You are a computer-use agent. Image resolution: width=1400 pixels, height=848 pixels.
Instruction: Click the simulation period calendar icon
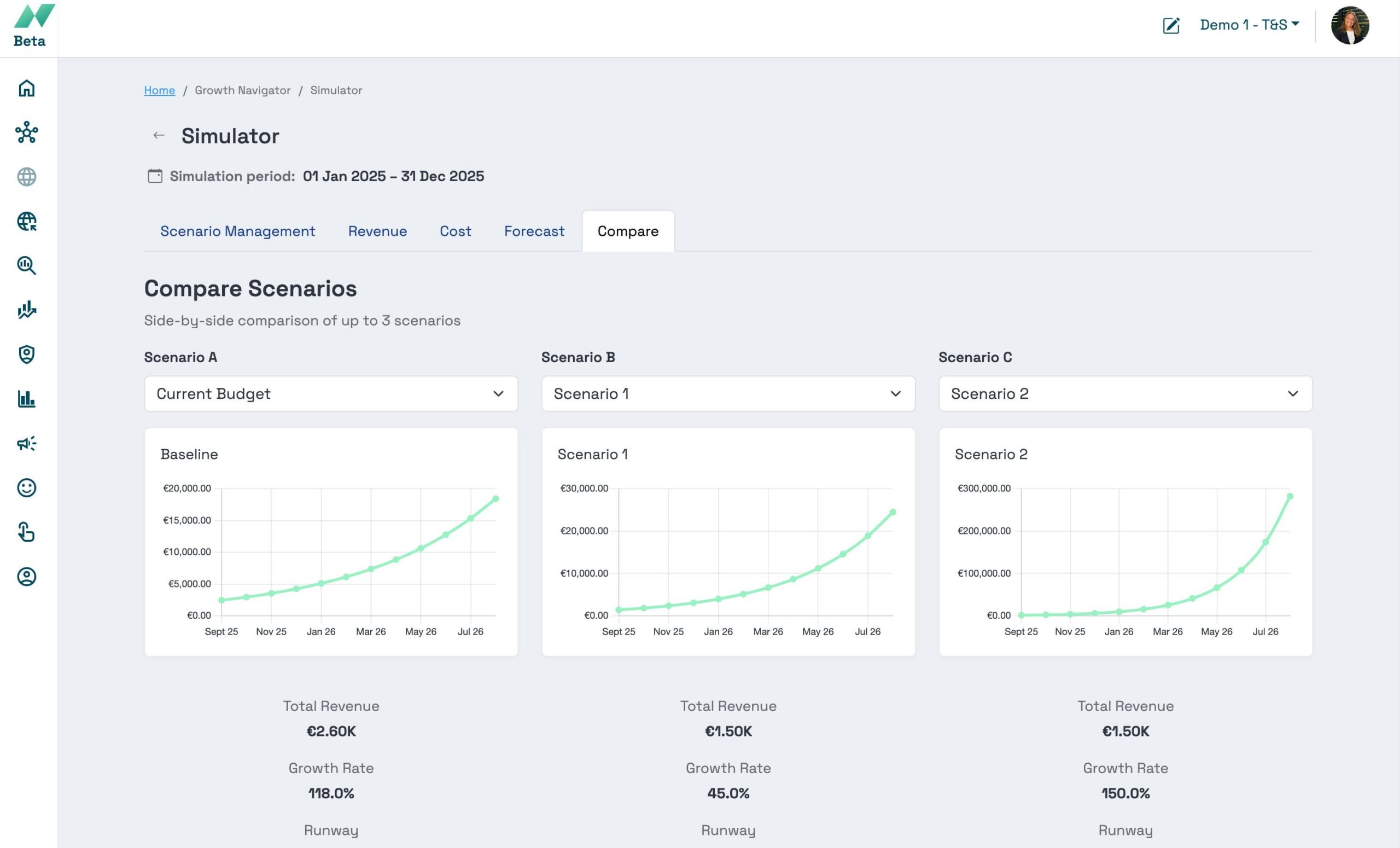155,176
